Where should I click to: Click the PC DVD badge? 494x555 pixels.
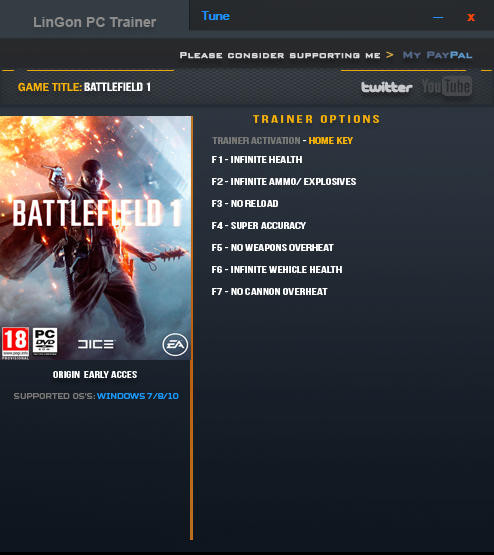click(x=45, y=341)
